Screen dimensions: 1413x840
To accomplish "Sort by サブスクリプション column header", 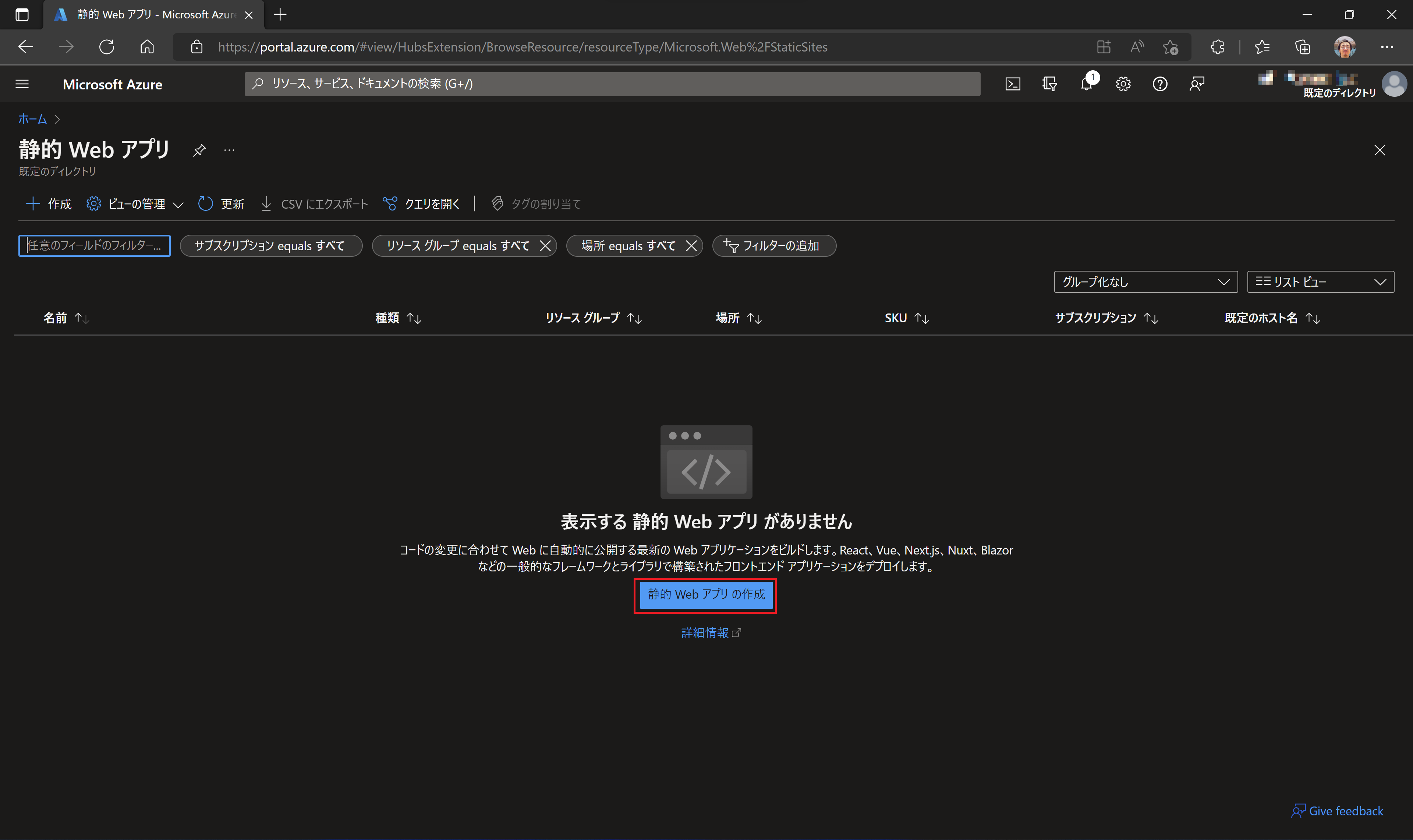I will 1107,318.
